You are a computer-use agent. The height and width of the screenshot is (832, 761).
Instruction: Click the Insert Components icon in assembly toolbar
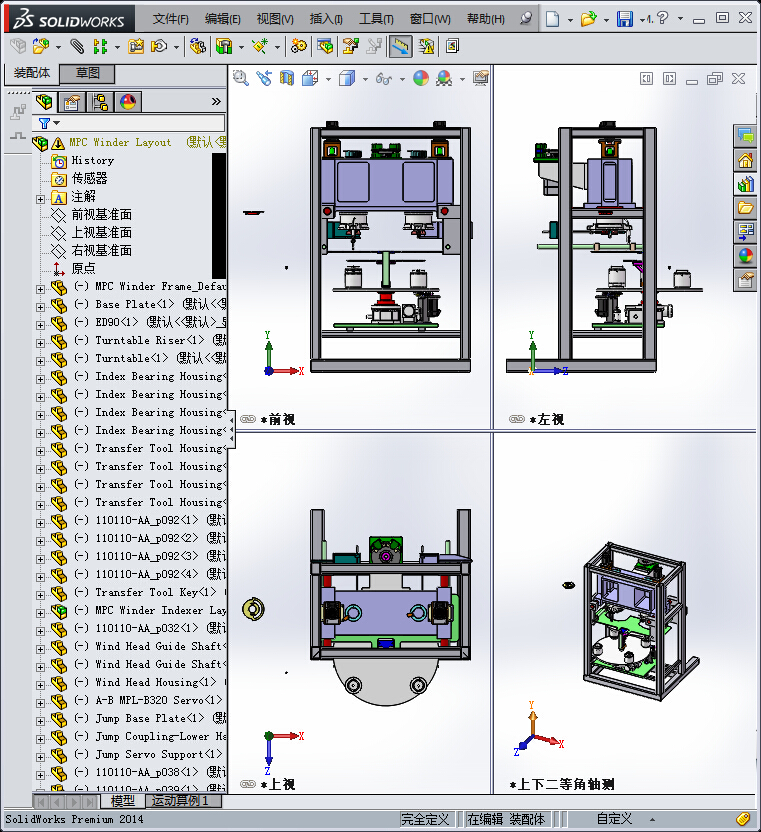[x=41, y=47]
